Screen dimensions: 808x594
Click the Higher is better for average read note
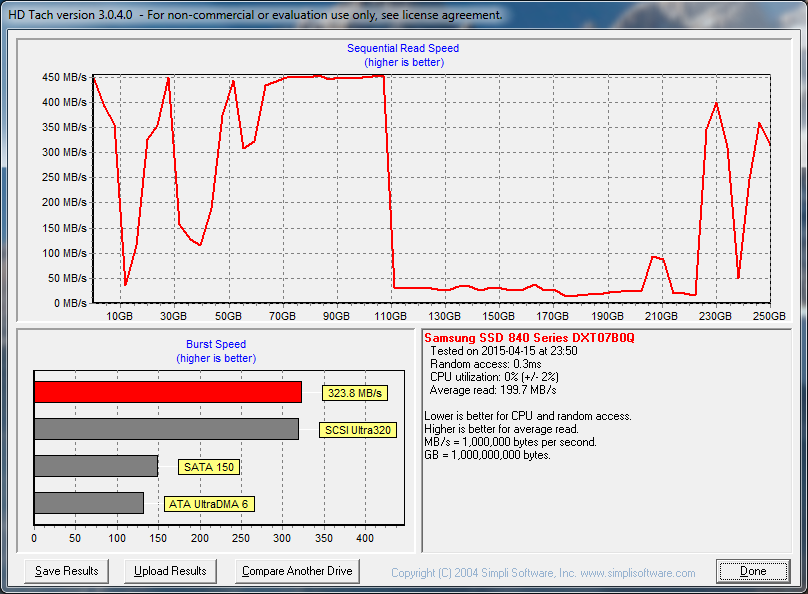coord(501,429)
